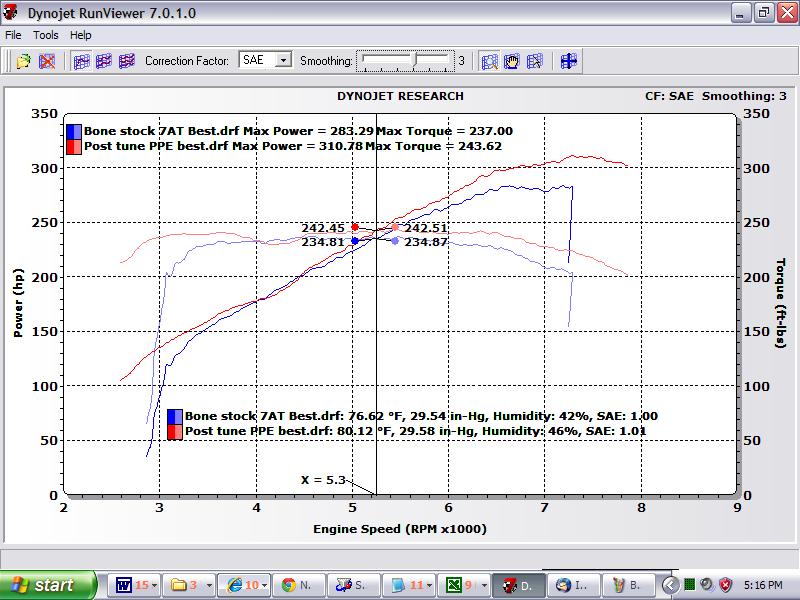The width and height of the screenshot is (800, 600).
Task: Click the Windows start button
Action: click(48, 585)
